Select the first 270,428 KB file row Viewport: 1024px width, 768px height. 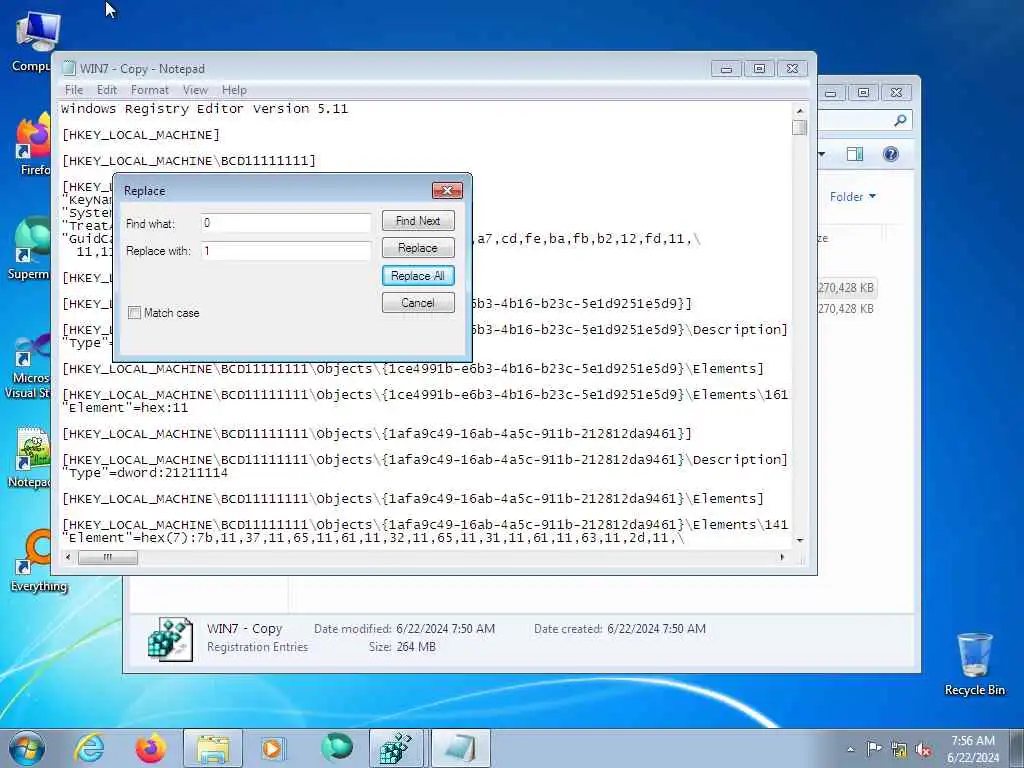(846, 288)
